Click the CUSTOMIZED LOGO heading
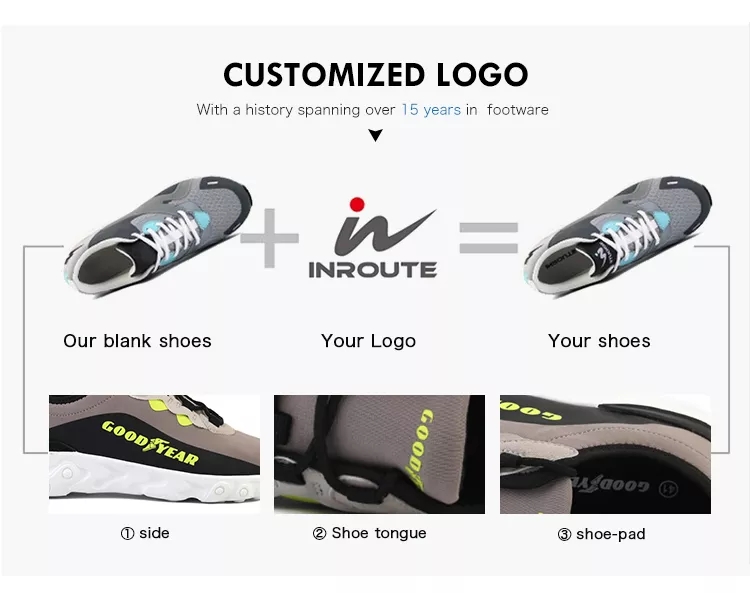750x593 pixels. coord(375,75)
